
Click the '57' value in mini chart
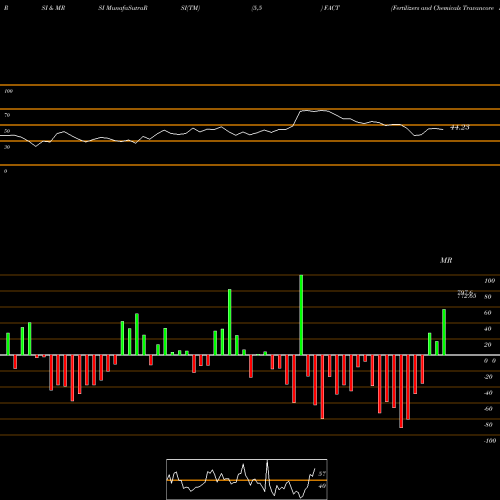[322, 474]
